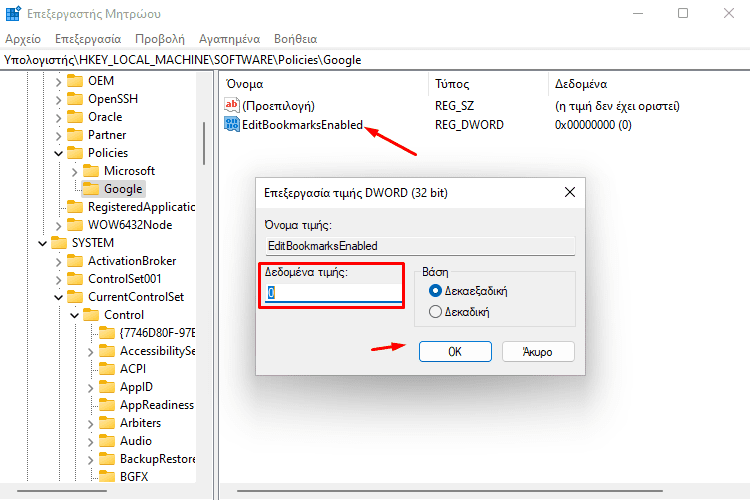Viewport: 750px width, 500px height.
Task: Collapse the SYSTEM tree node
Action: pyautogui.click(x=43, y=244)
